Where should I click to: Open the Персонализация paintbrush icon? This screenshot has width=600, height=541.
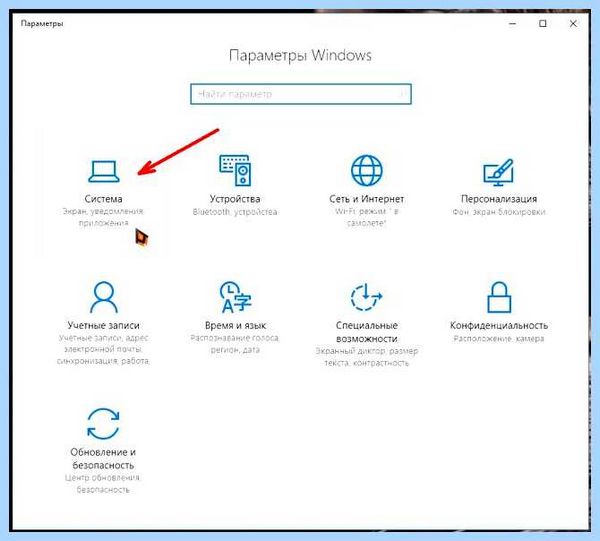(x=498, y=172)
